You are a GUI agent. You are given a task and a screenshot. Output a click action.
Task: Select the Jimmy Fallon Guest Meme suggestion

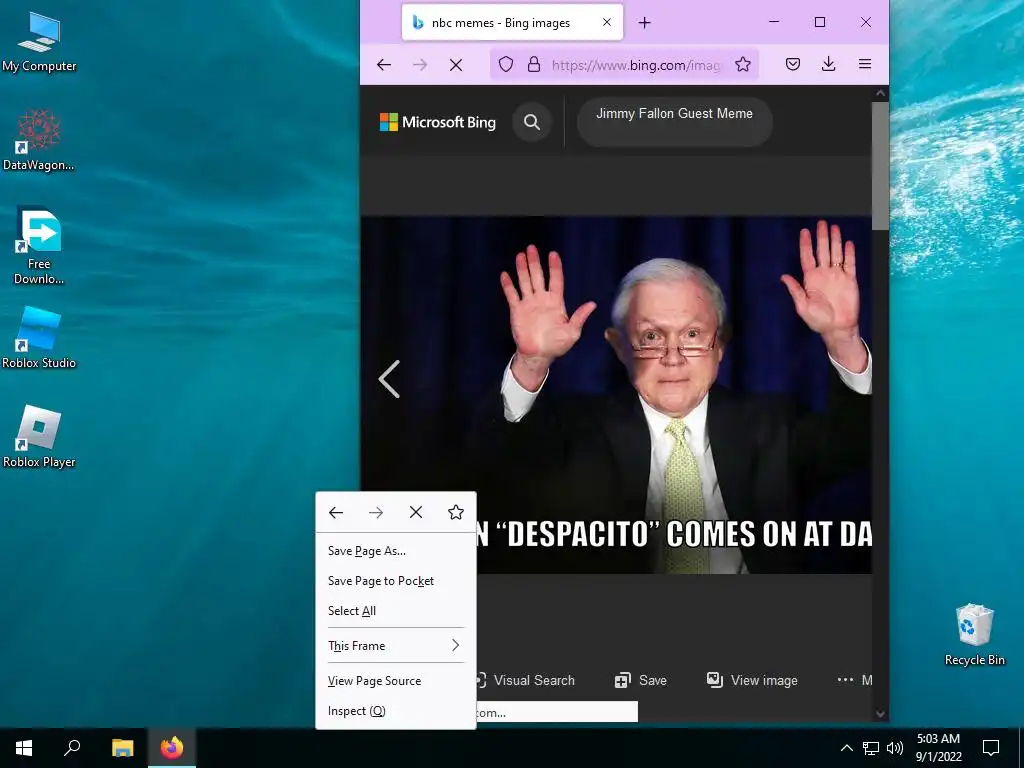[675, 121]
